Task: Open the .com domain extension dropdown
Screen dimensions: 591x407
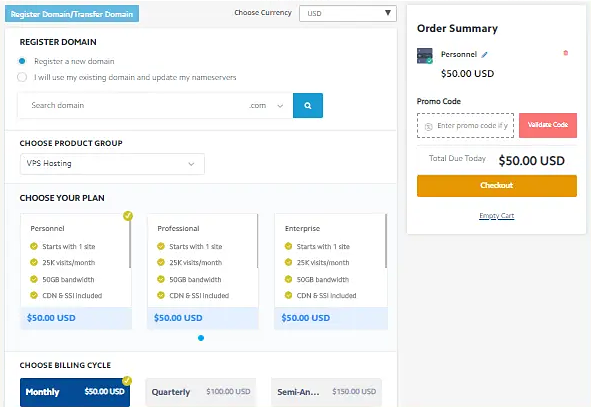Action: (266, 106)
